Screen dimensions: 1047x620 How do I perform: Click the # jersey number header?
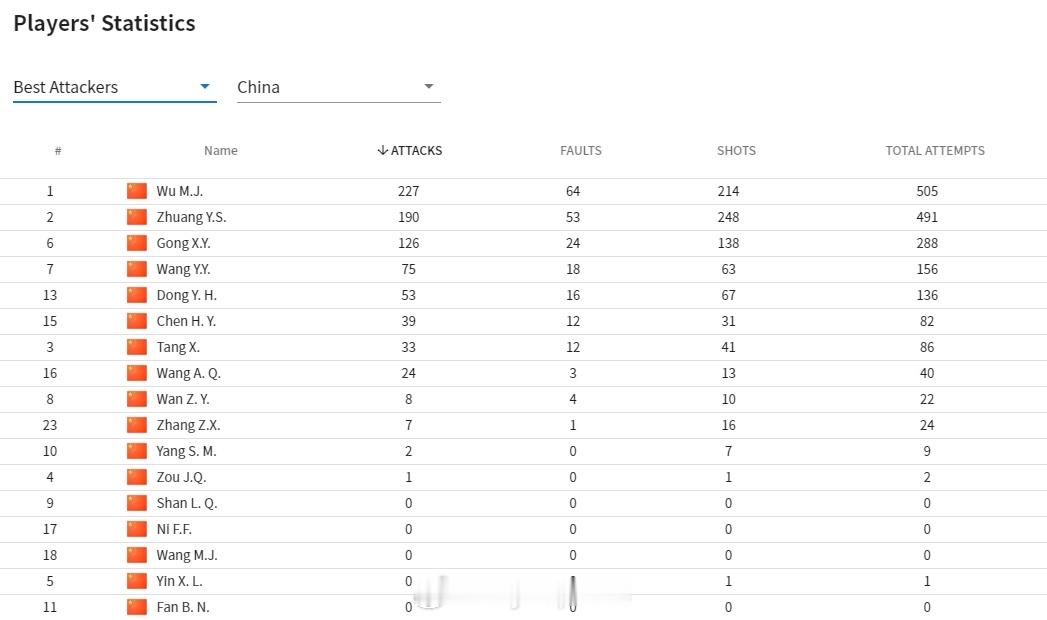pos(58,150)
